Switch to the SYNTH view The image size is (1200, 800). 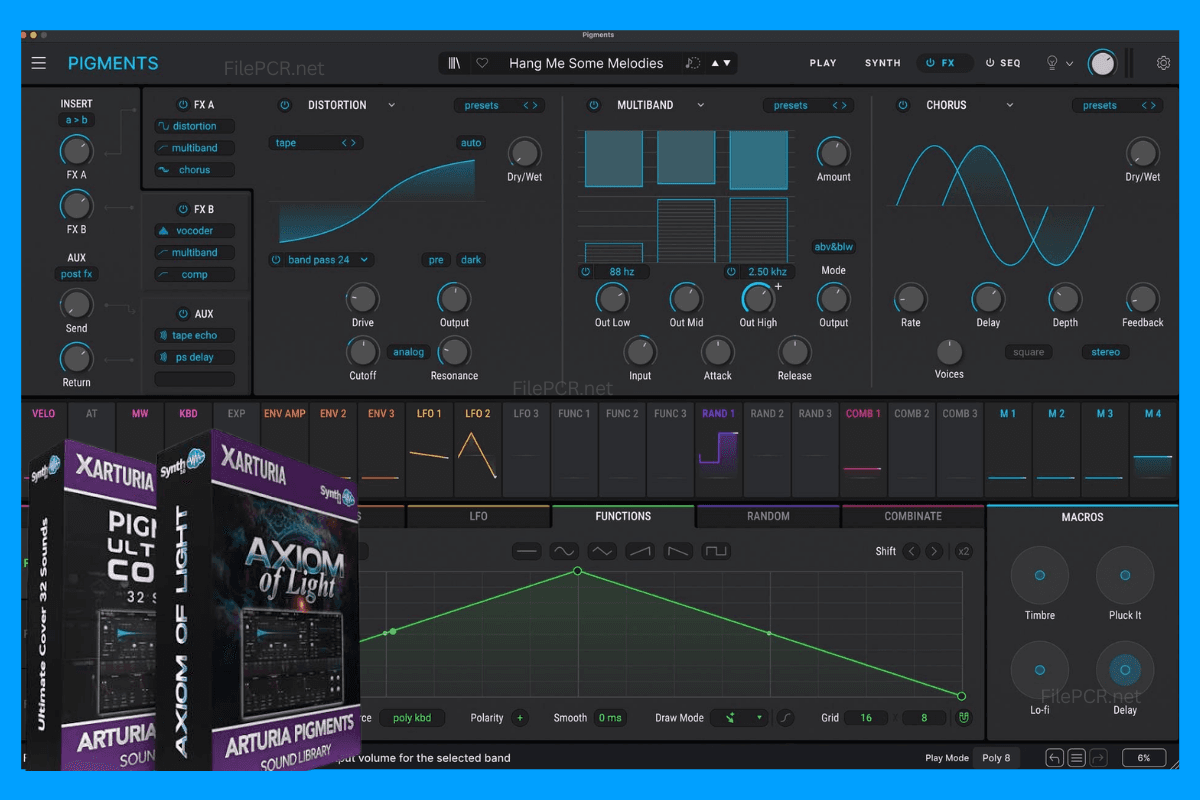883,63
